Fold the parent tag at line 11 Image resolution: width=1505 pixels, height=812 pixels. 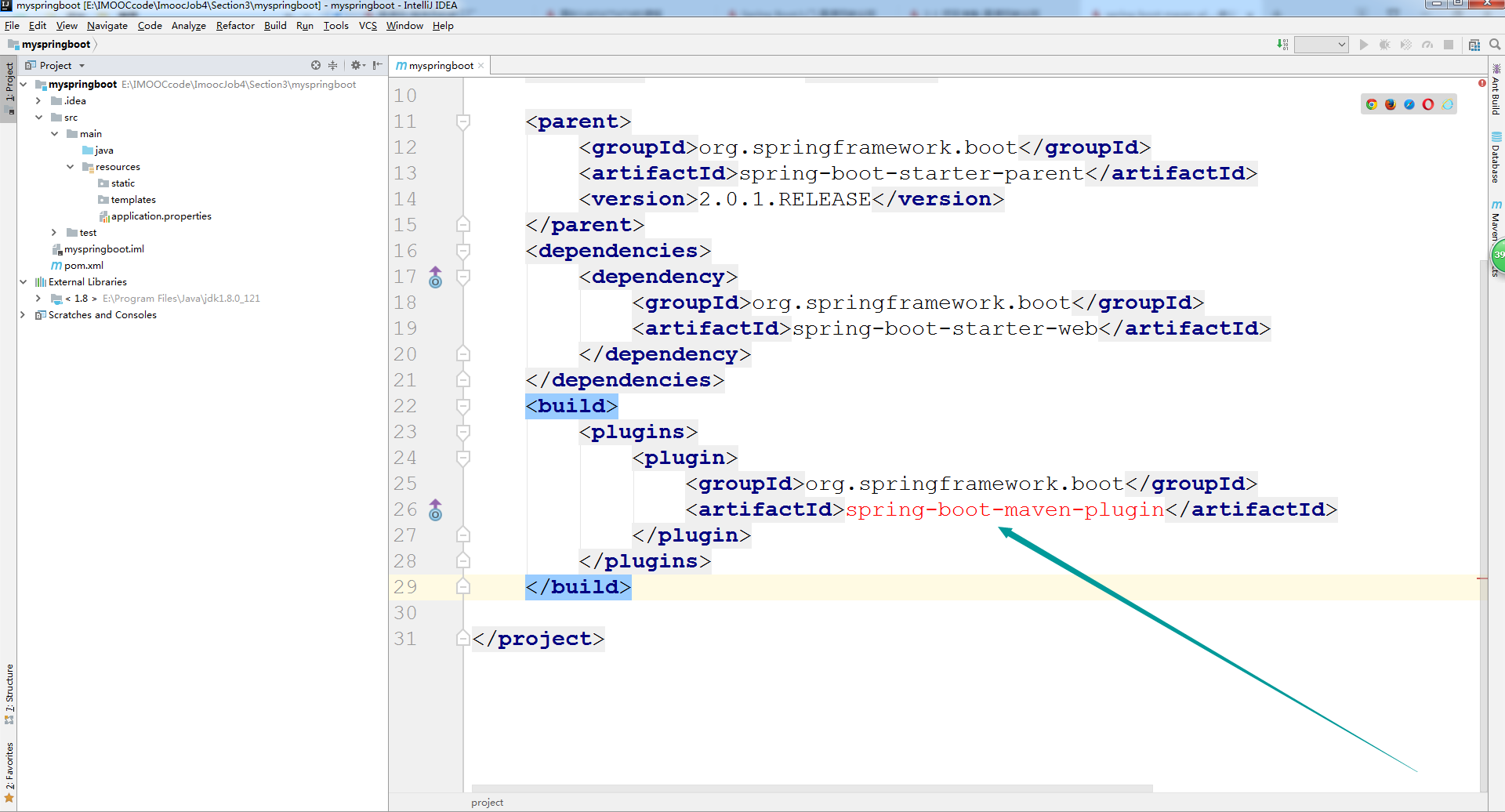point(463,121)
